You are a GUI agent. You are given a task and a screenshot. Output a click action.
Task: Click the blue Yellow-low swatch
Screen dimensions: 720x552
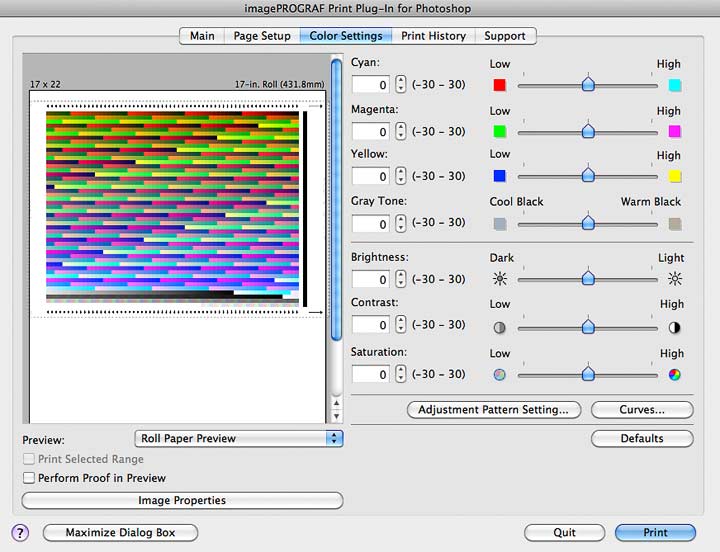point(500,176)
